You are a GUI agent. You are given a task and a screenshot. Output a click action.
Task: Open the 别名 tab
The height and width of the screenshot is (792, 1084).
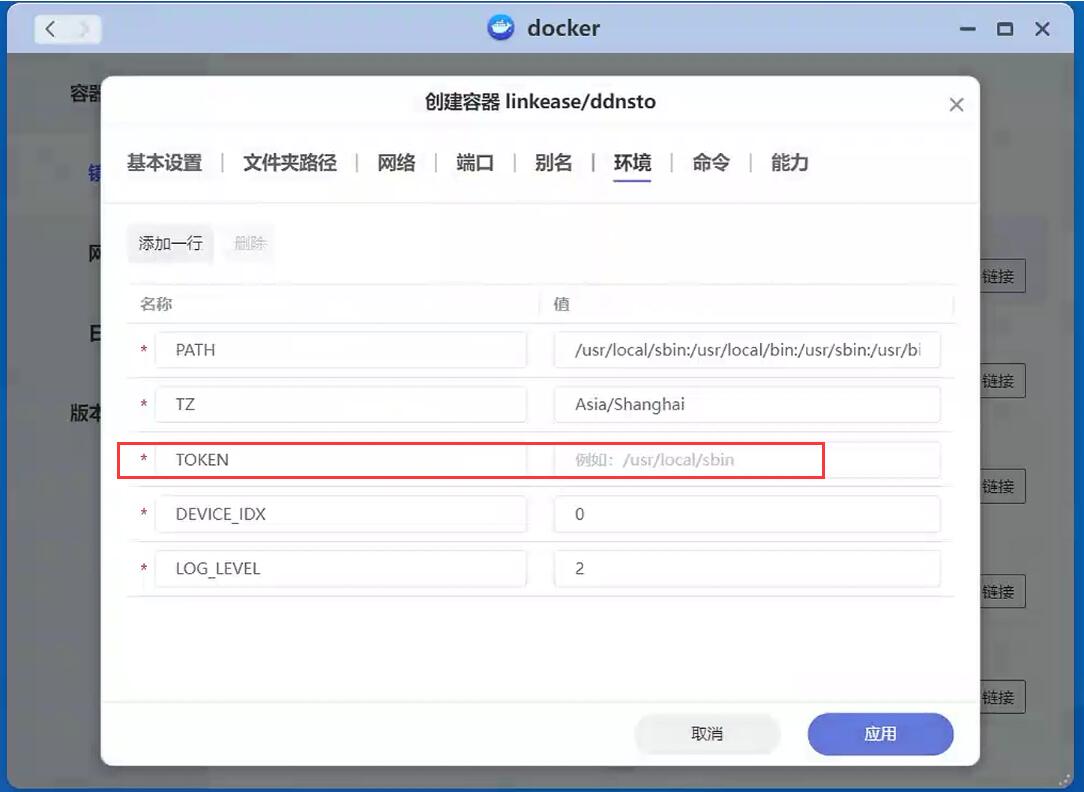(553, 163)
